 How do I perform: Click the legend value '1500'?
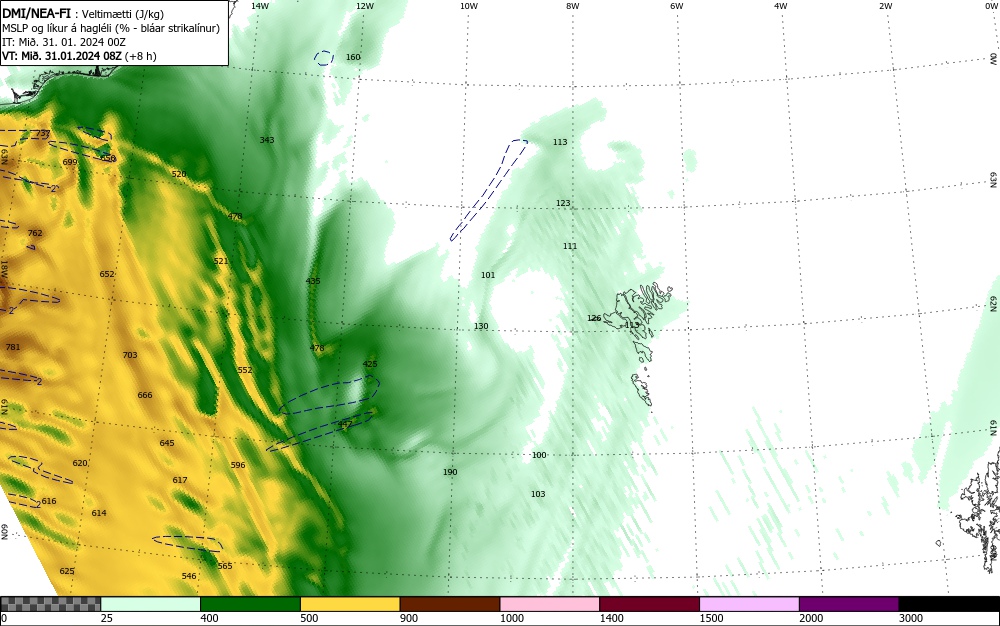point(712,618)
